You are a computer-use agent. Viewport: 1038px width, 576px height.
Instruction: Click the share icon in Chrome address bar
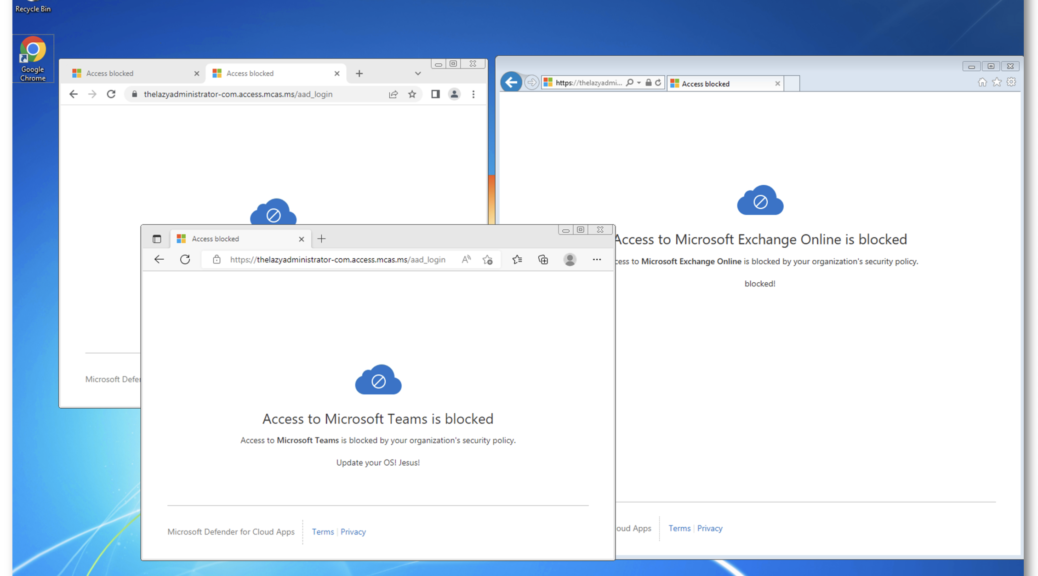(393, 94)
